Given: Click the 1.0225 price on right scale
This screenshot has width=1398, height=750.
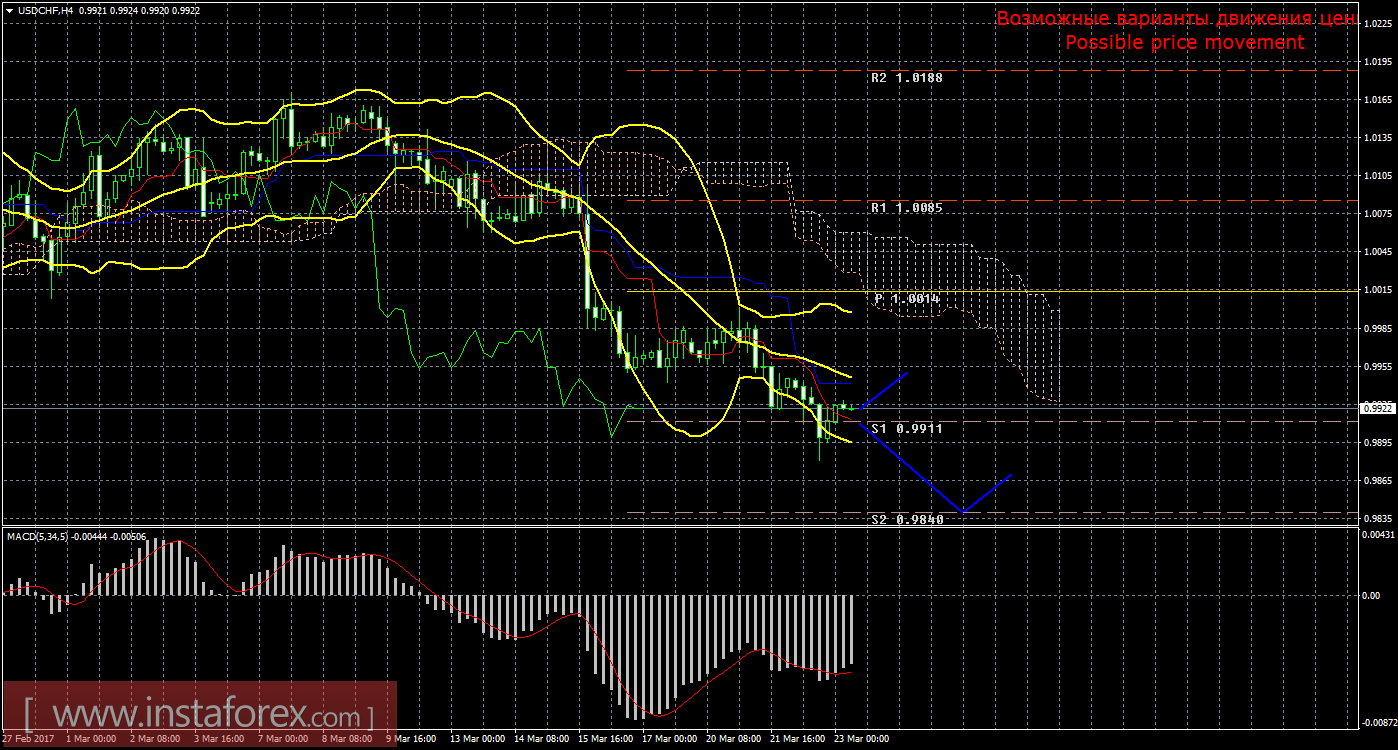Looking at the screenshot, I should coord(1376,24).
